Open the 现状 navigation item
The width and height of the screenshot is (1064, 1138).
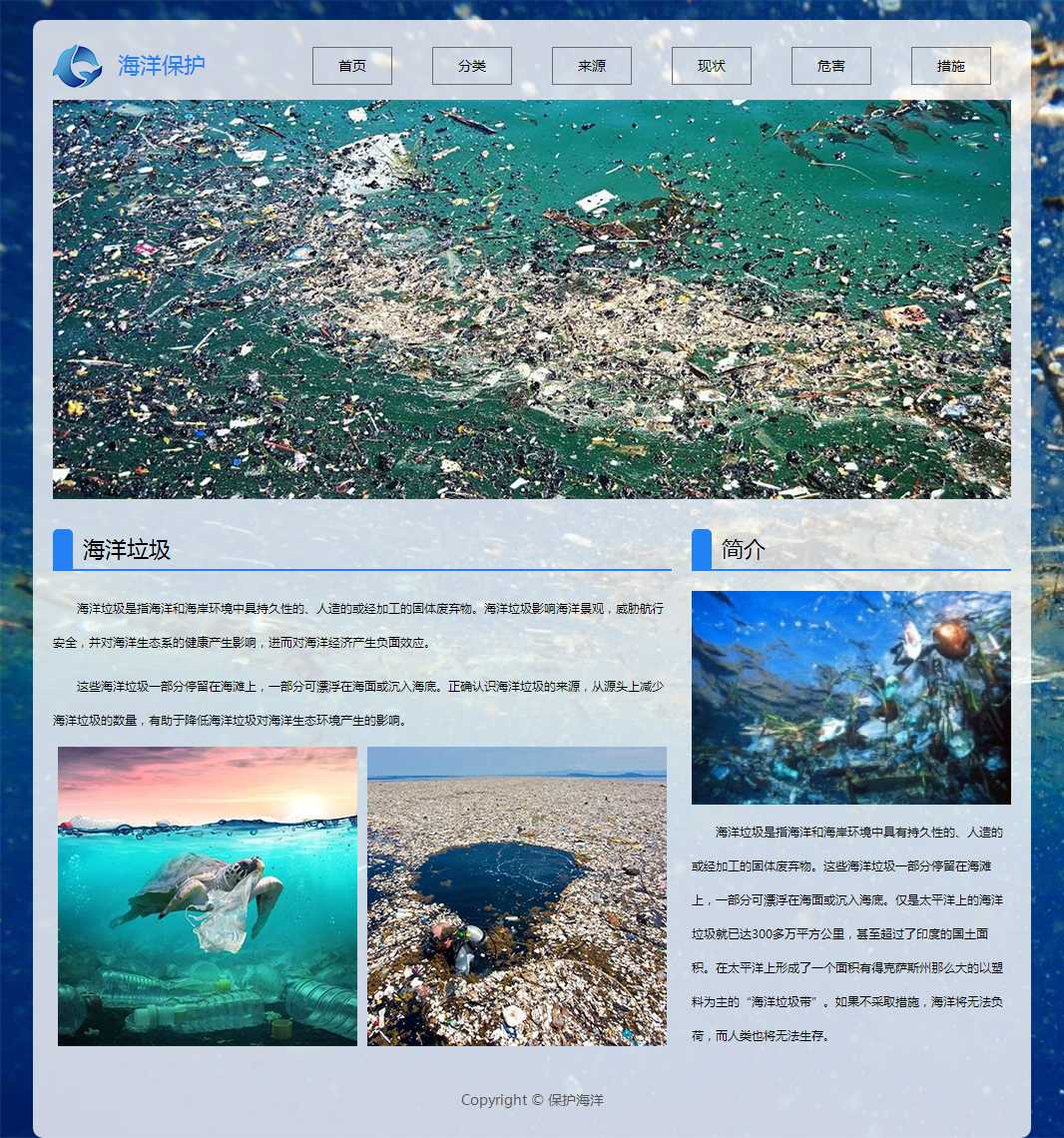(x=712, y=66)
